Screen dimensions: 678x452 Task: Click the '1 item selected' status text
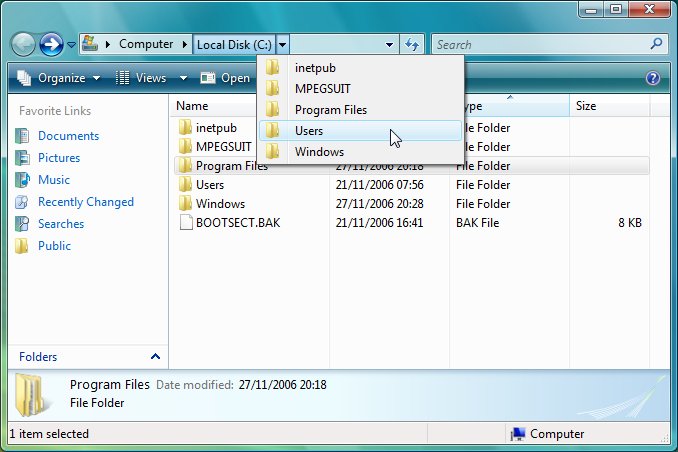tap(49, 434)
